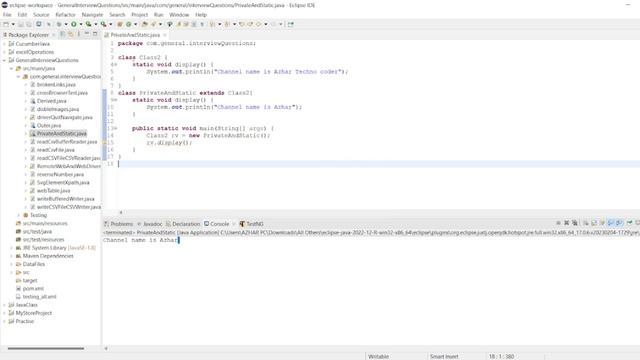The width and height of the screenshot is (640, 360).
Task: Click the Previous Annotation arrow icon
Action: (227, 24)
